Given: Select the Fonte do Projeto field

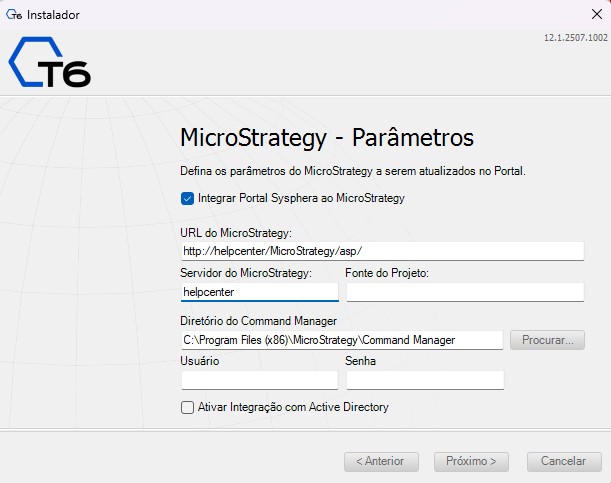Looking at the screenshot, I should [465, 292].
